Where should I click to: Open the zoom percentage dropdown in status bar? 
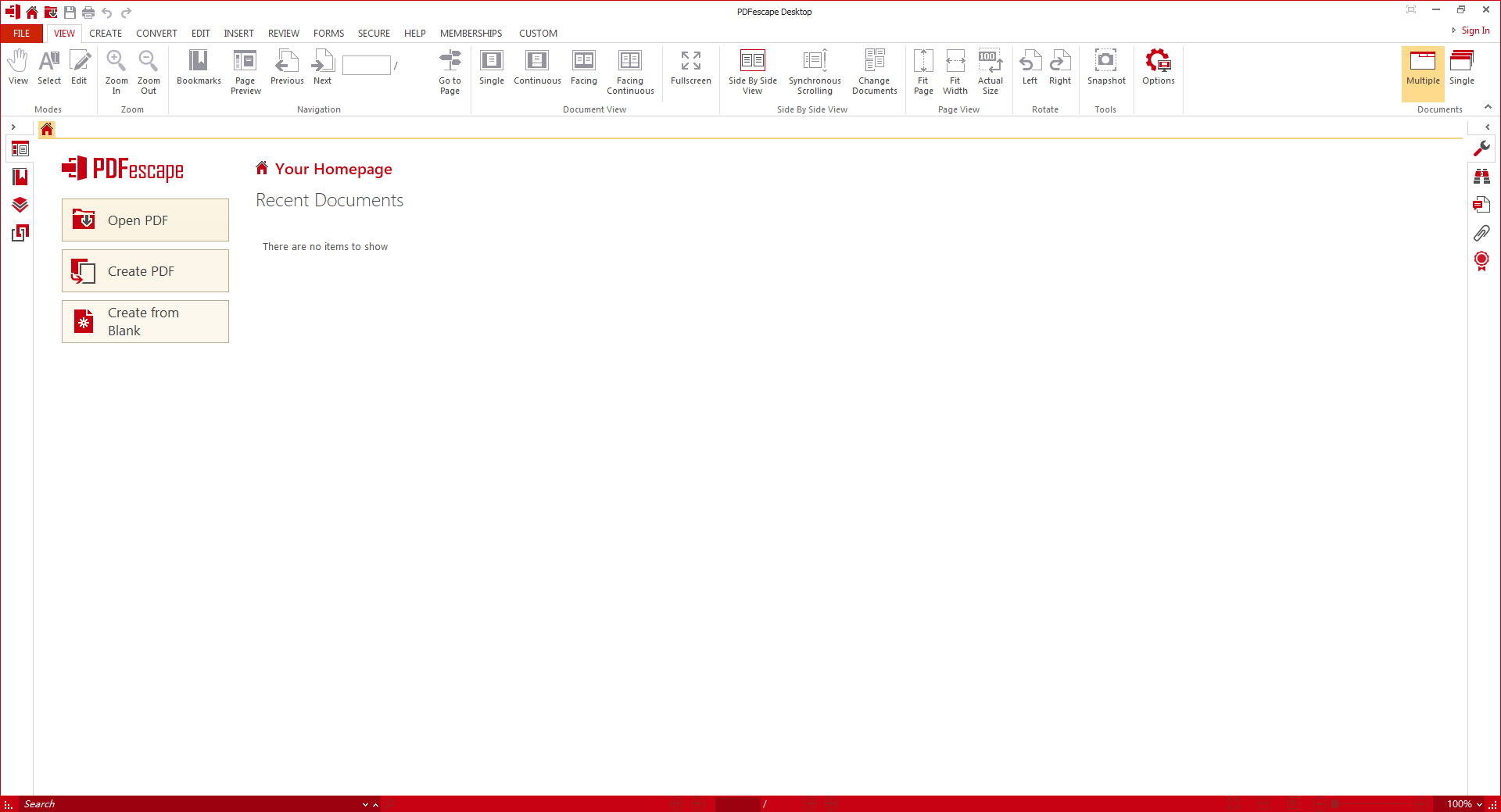[x=1479, y=804]
